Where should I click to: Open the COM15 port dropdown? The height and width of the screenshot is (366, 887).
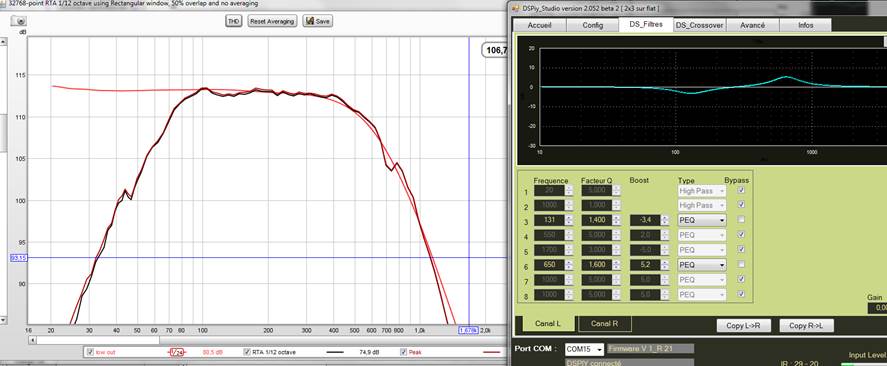pos(584,349)
